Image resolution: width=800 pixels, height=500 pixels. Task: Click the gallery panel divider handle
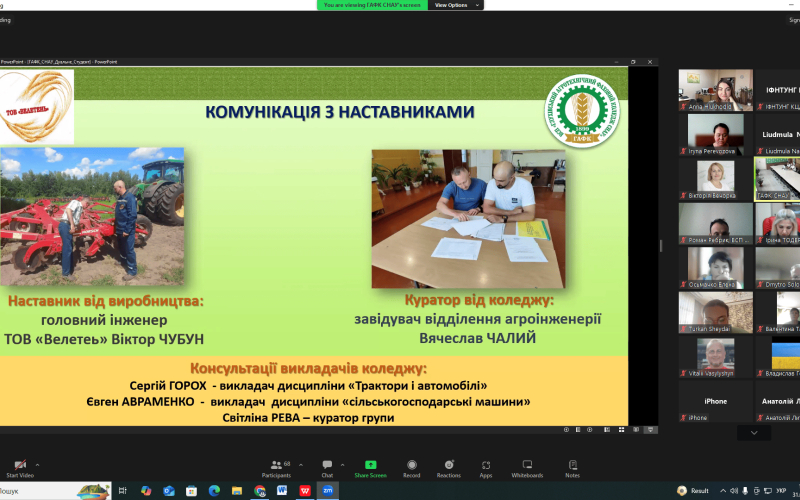point(661,246)
